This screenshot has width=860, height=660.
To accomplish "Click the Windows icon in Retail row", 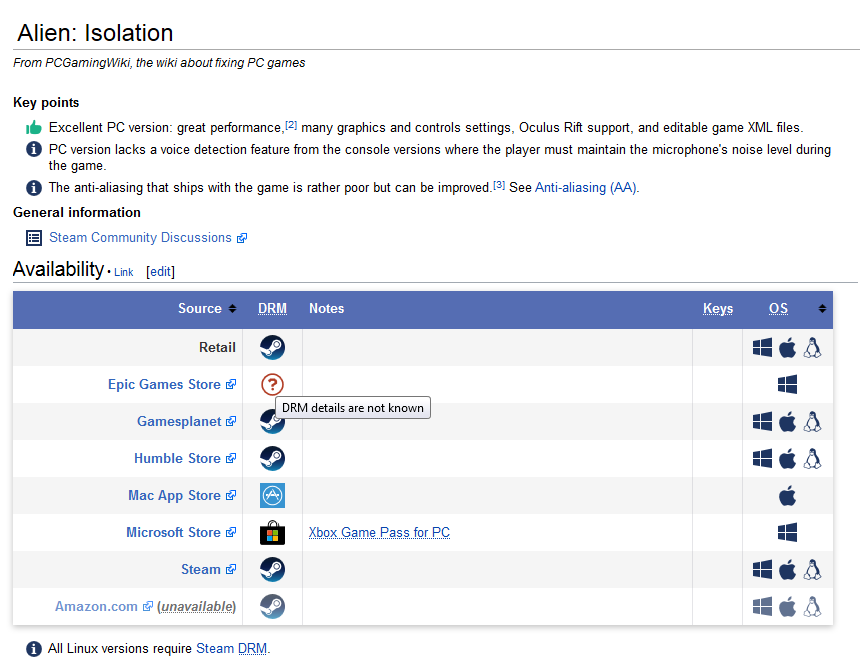I will [x=762, y=347].
